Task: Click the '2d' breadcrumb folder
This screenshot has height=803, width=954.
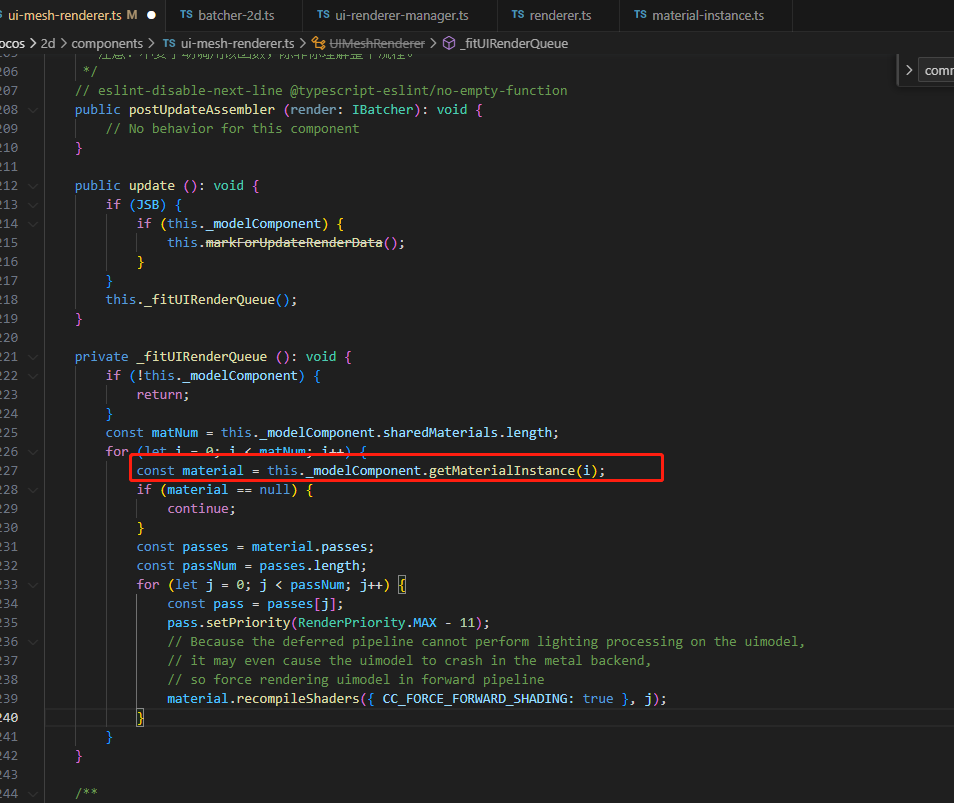Action: [47, 44]
